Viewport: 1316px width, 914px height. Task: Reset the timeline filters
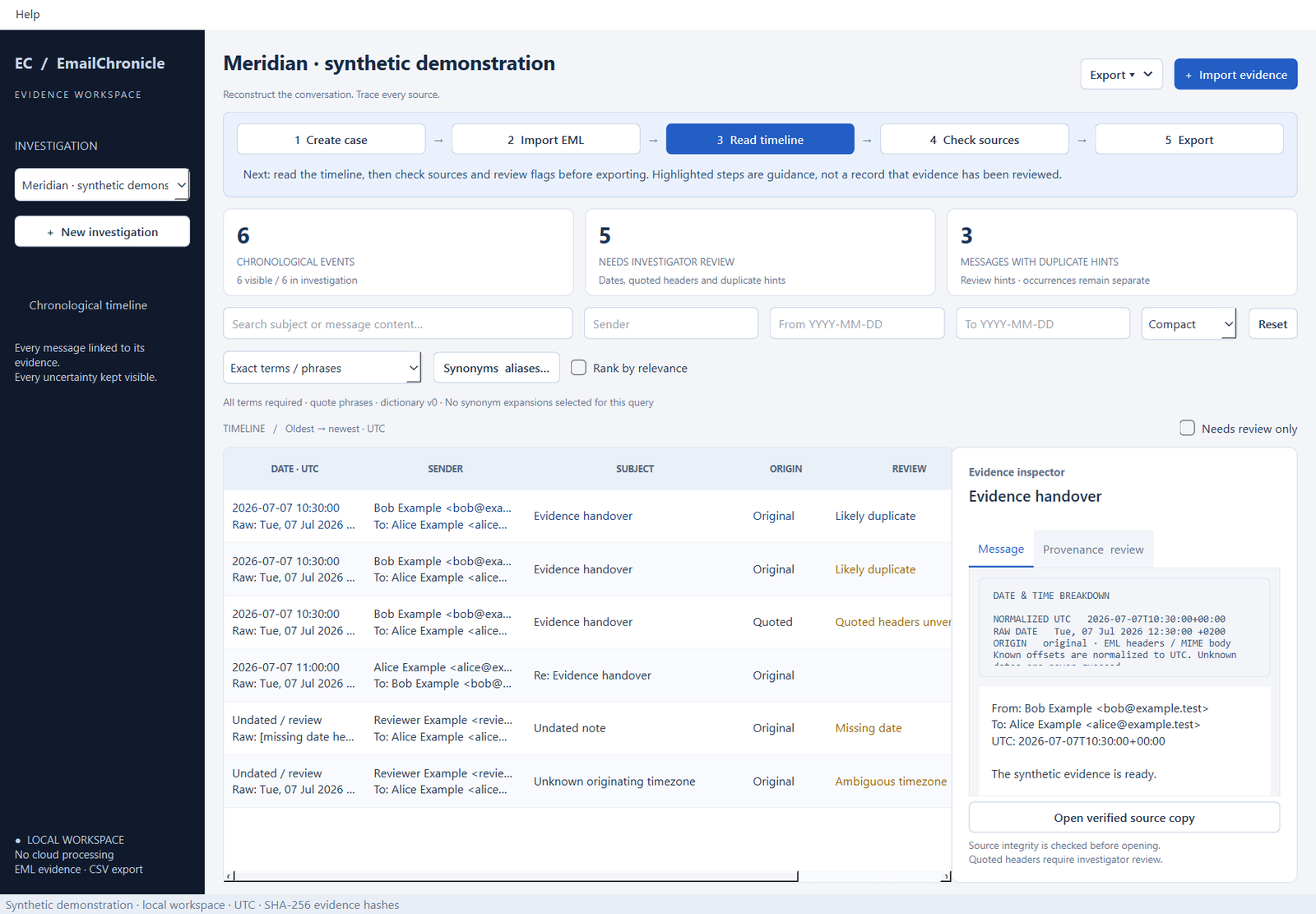1272,324
